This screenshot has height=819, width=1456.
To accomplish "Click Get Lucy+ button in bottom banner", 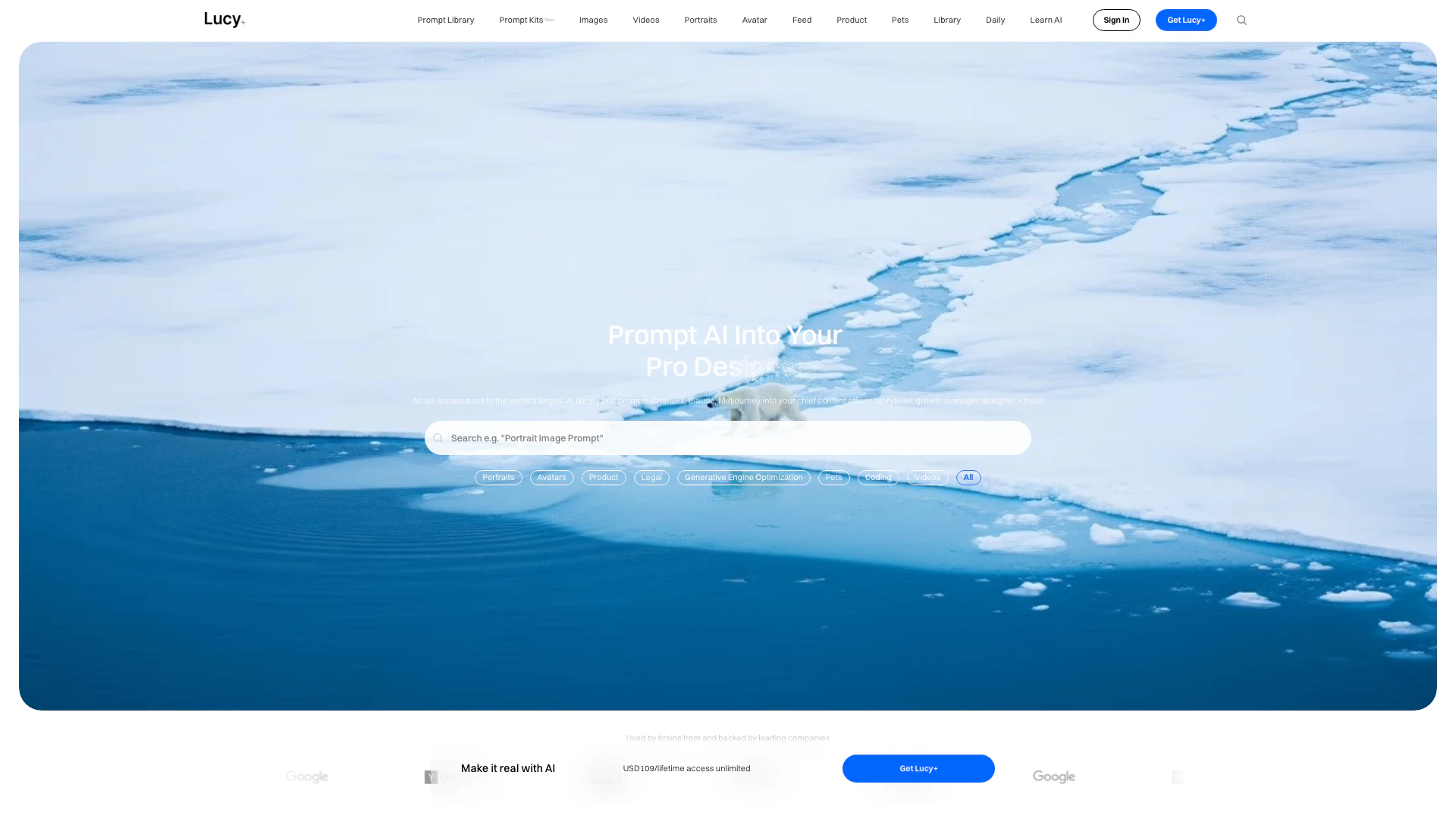I will click(x=918, y=768).
